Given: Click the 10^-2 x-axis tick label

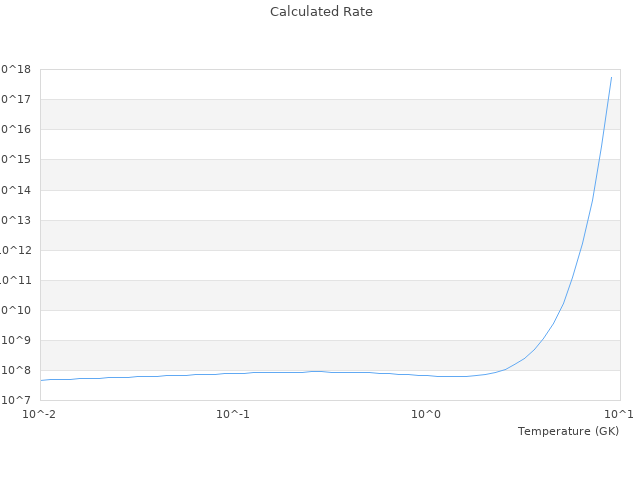Looking at the screenshot, I should coord(40,414).
